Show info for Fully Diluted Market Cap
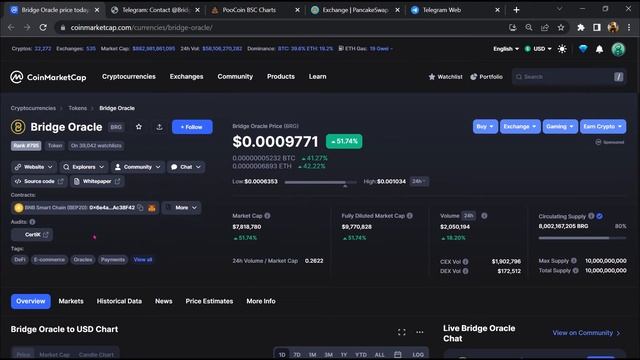Viewport: 640px width, 360px height. (409, 216)
